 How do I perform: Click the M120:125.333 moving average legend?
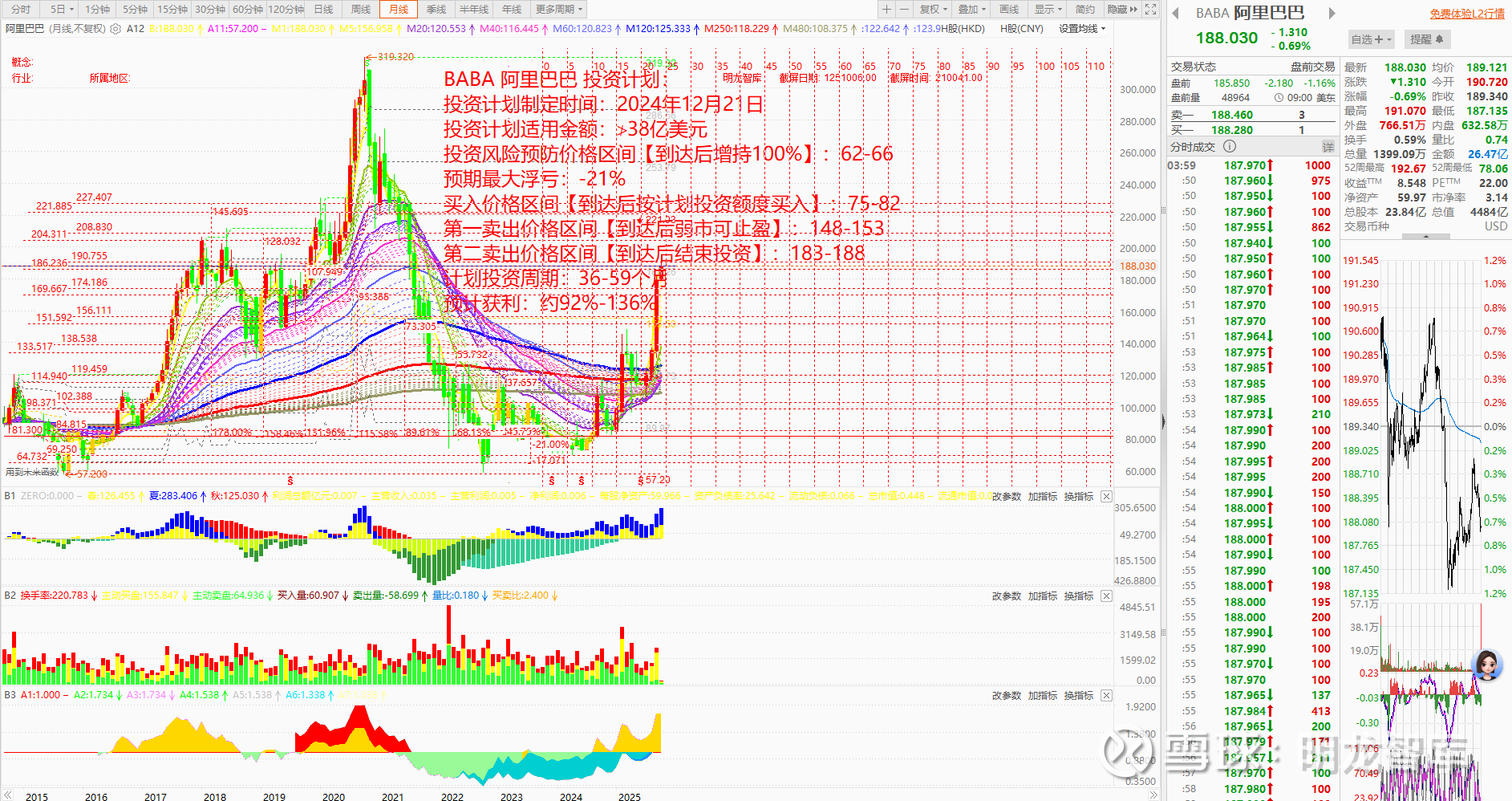coord(658,28)
